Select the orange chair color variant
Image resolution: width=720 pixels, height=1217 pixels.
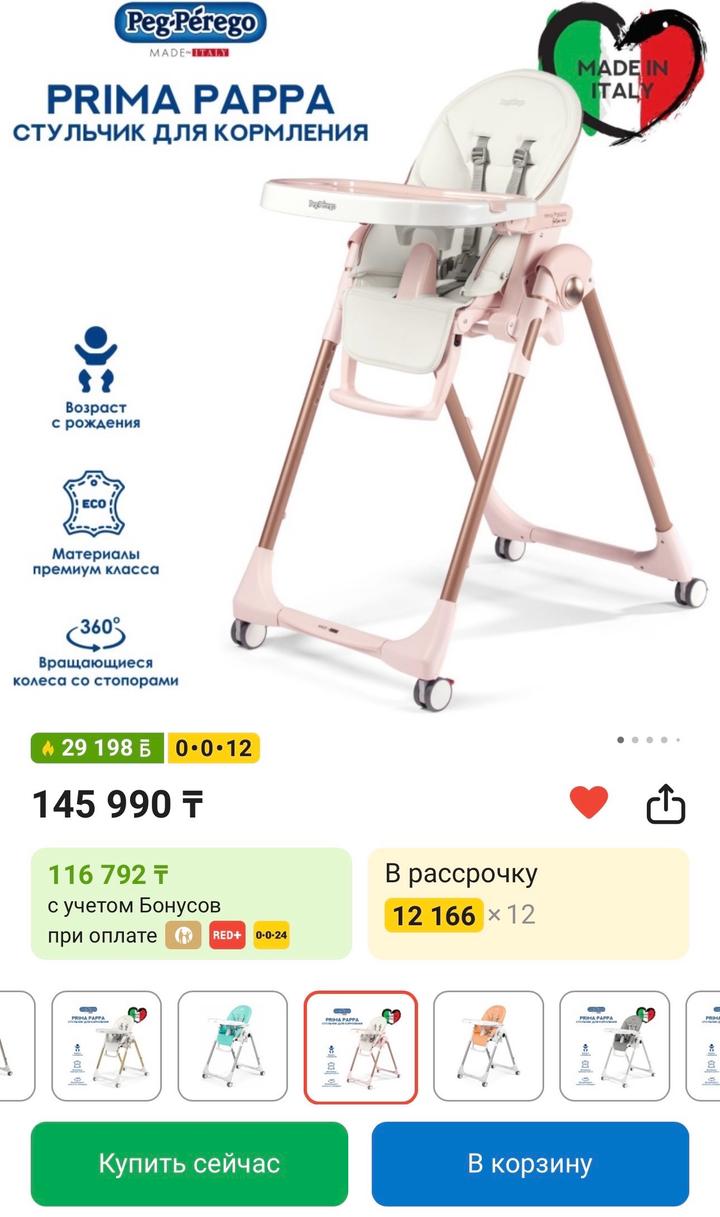point(488,1046)
